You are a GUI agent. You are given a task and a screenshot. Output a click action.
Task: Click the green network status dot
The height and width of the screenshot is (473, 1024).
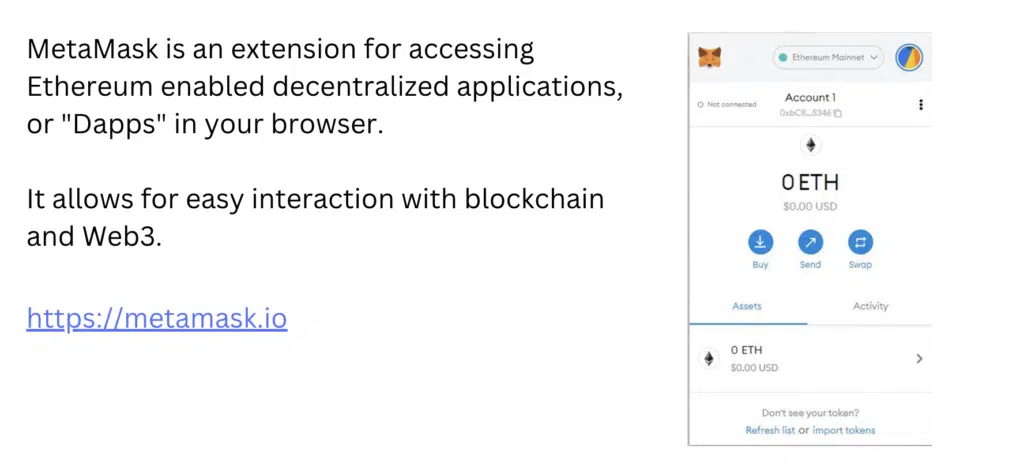tap(784, 57)
